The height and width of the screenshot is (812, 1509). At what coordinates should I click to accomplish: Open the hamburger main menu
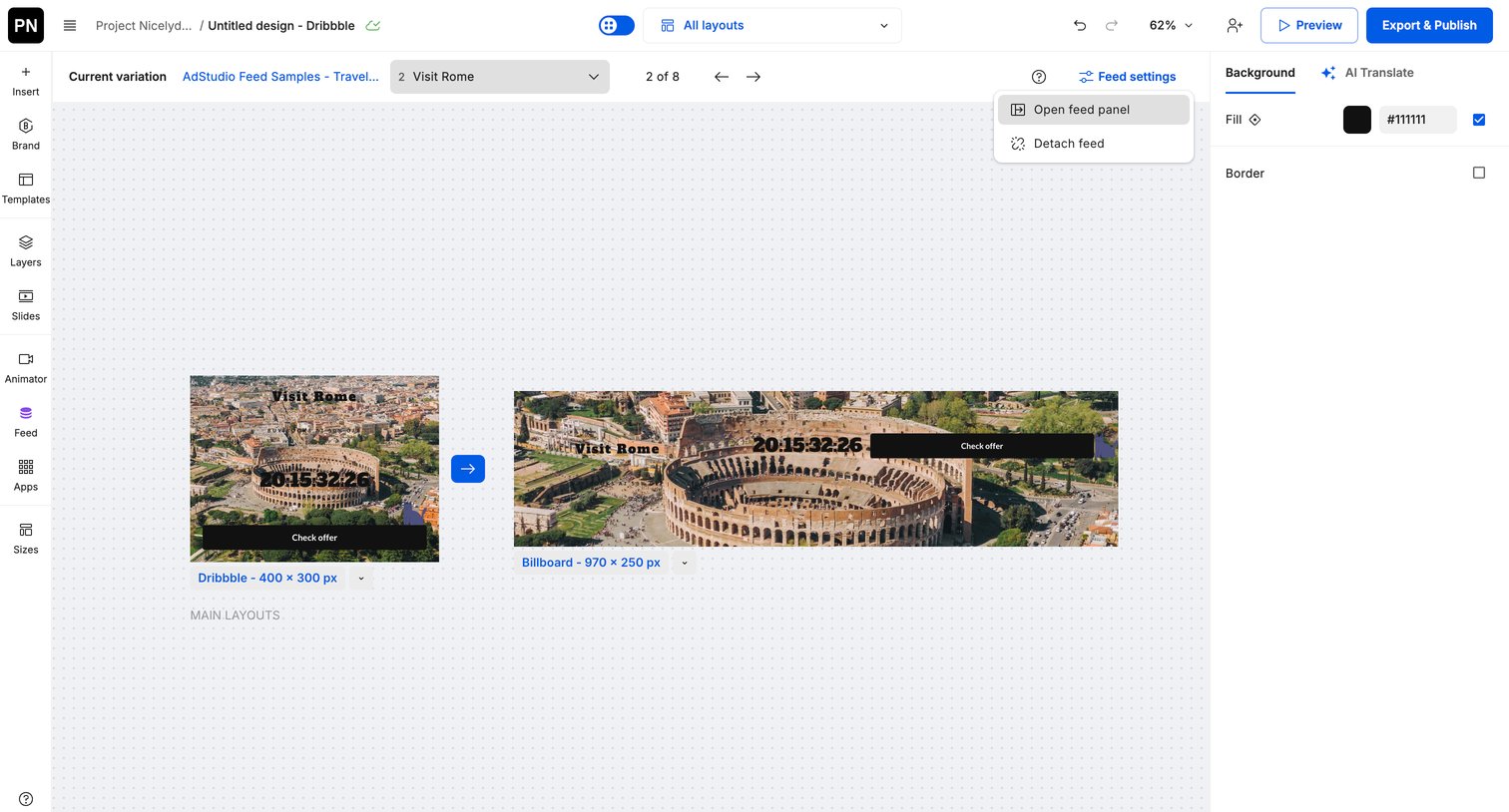[70, 25]
